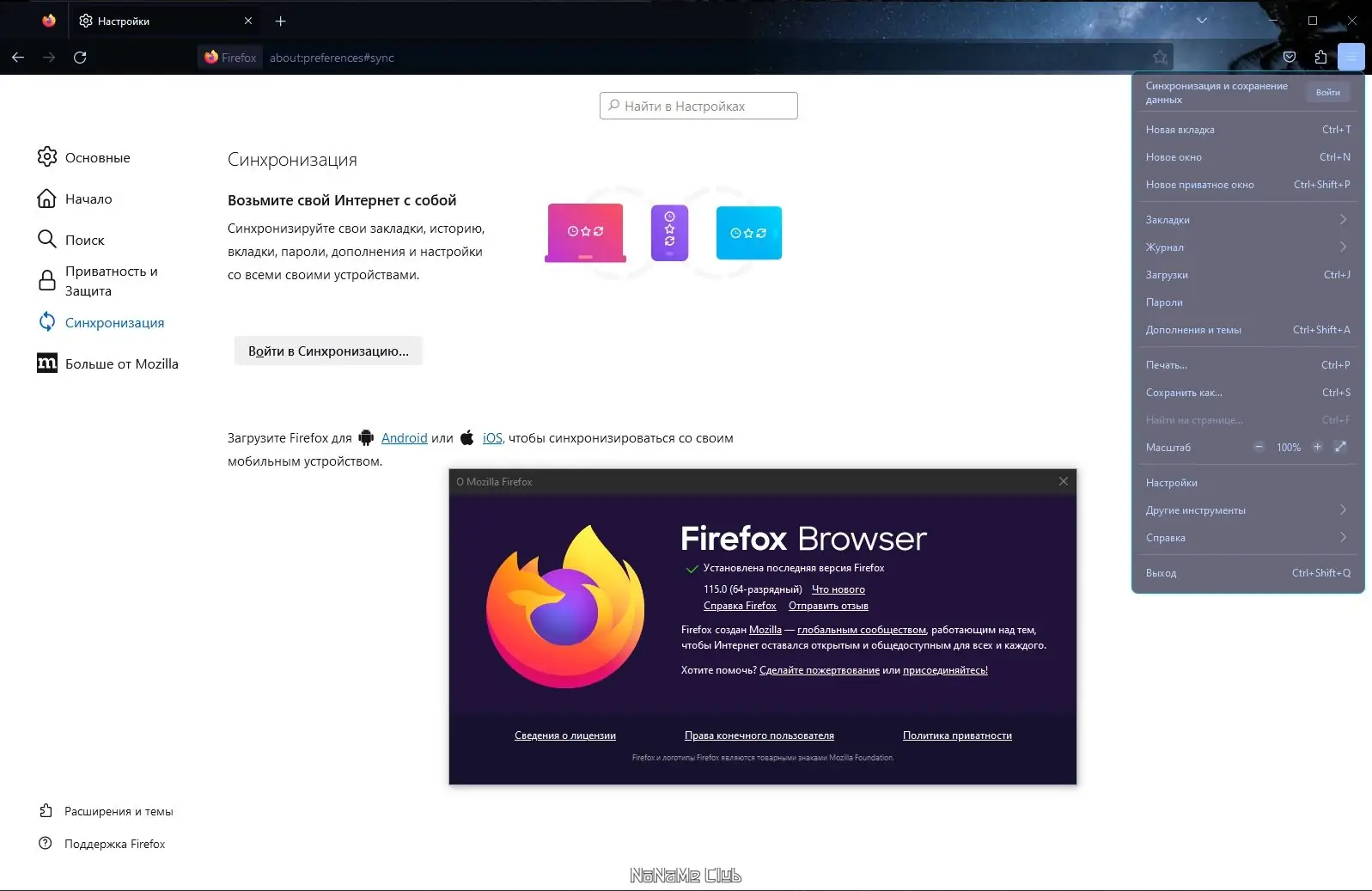
Task: Open Загрузки from the menu
Action: [x=1248, y=275]
